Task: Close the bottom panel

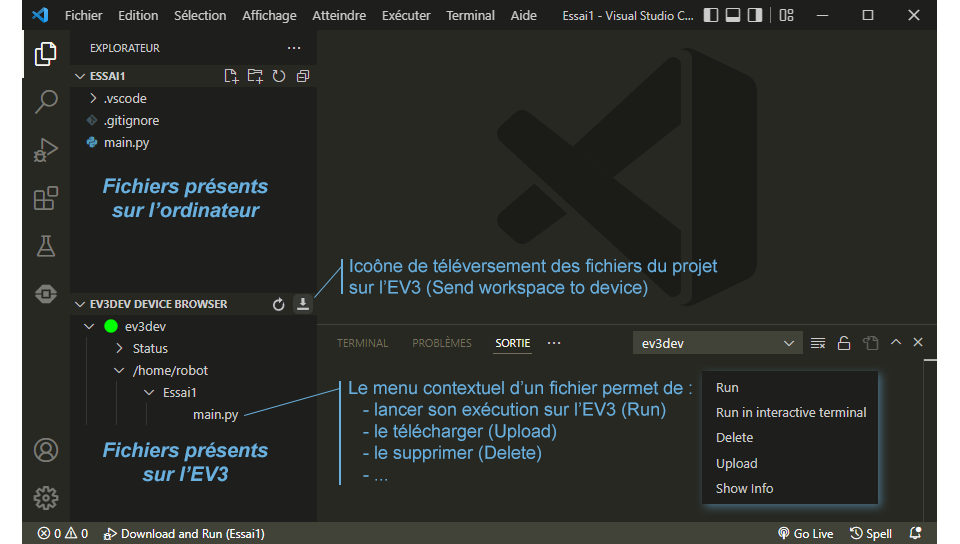Action: (918, 342)
